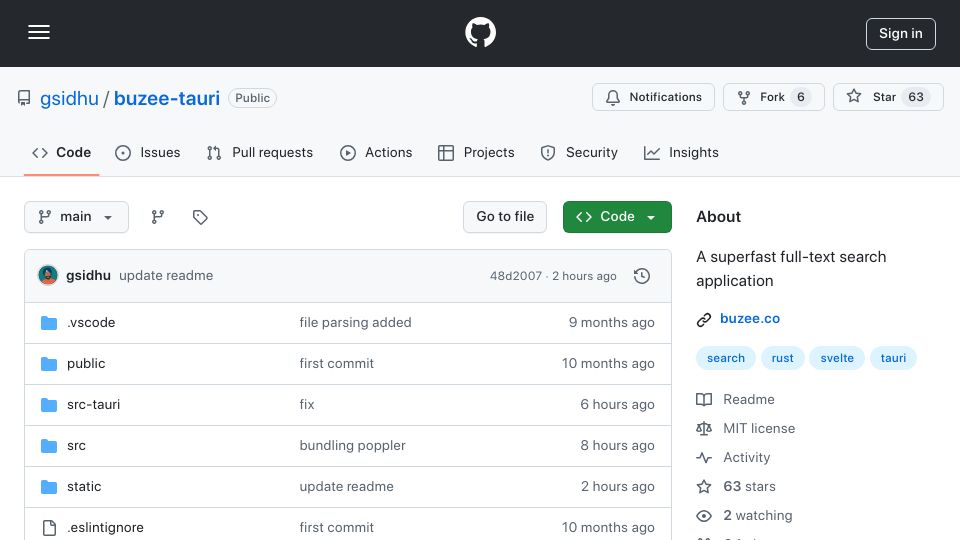Screen dimensions: 960x540
Task: Open the 63 stars link
Action: 736,487
